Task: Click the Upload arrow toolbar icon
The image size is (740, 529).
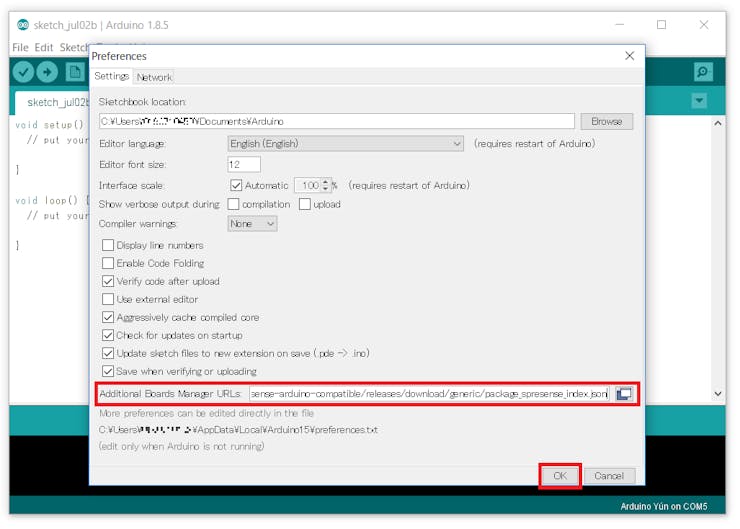Action: (x=47, y=72)
